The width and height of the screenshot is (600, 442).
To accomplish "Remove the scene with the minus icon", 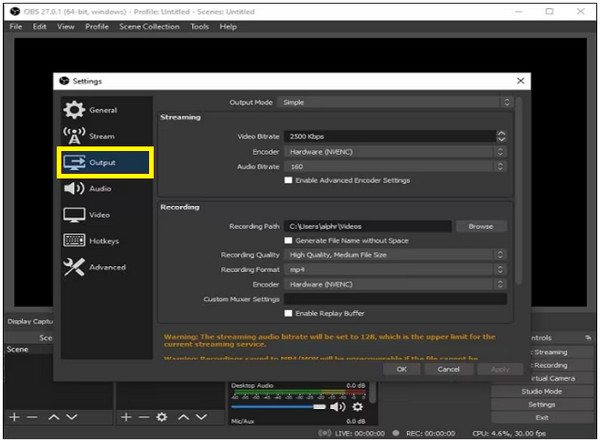I will [x=32, y=417].
